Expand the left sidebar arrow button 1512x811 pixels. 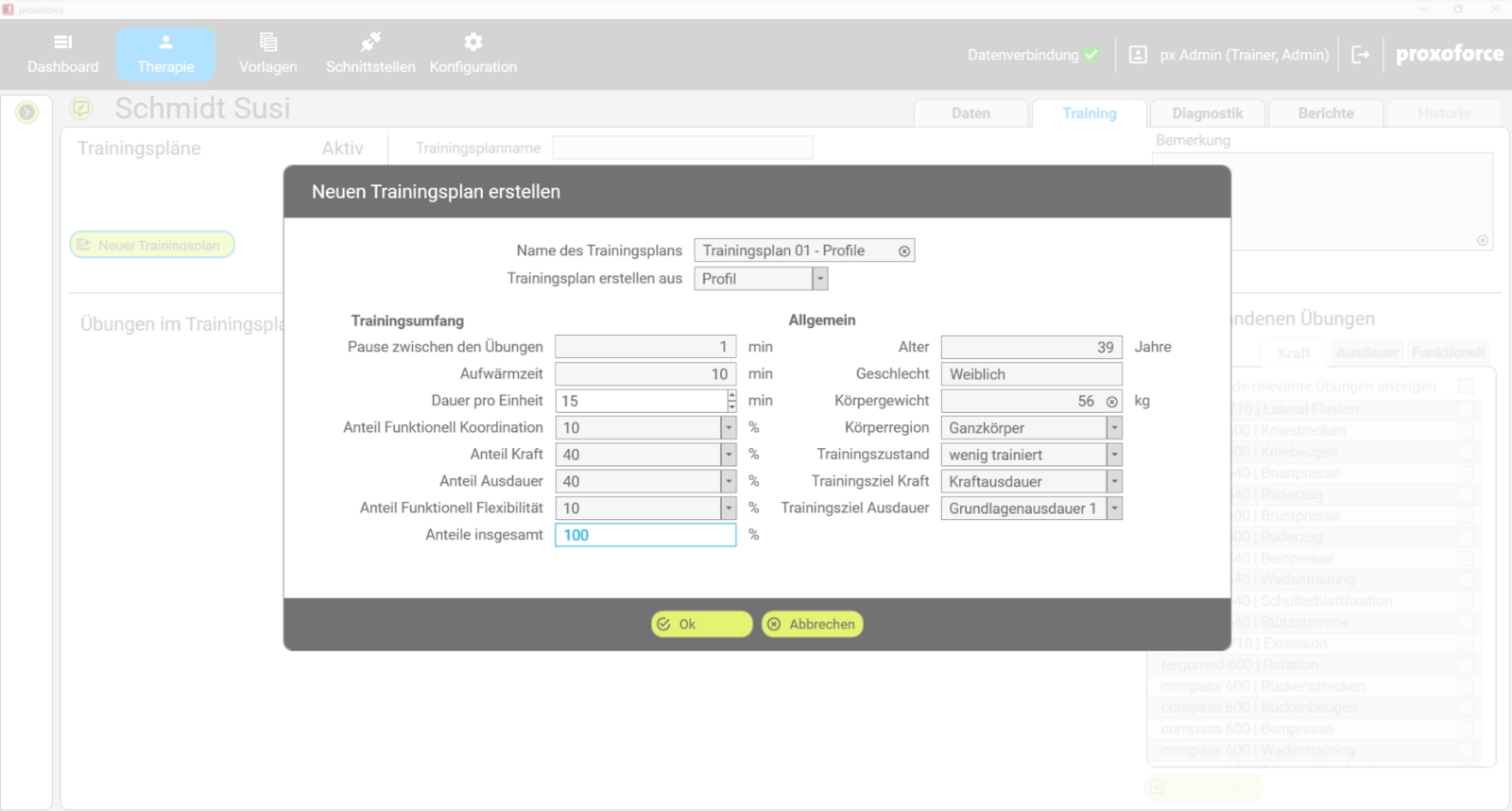[26, 112]
